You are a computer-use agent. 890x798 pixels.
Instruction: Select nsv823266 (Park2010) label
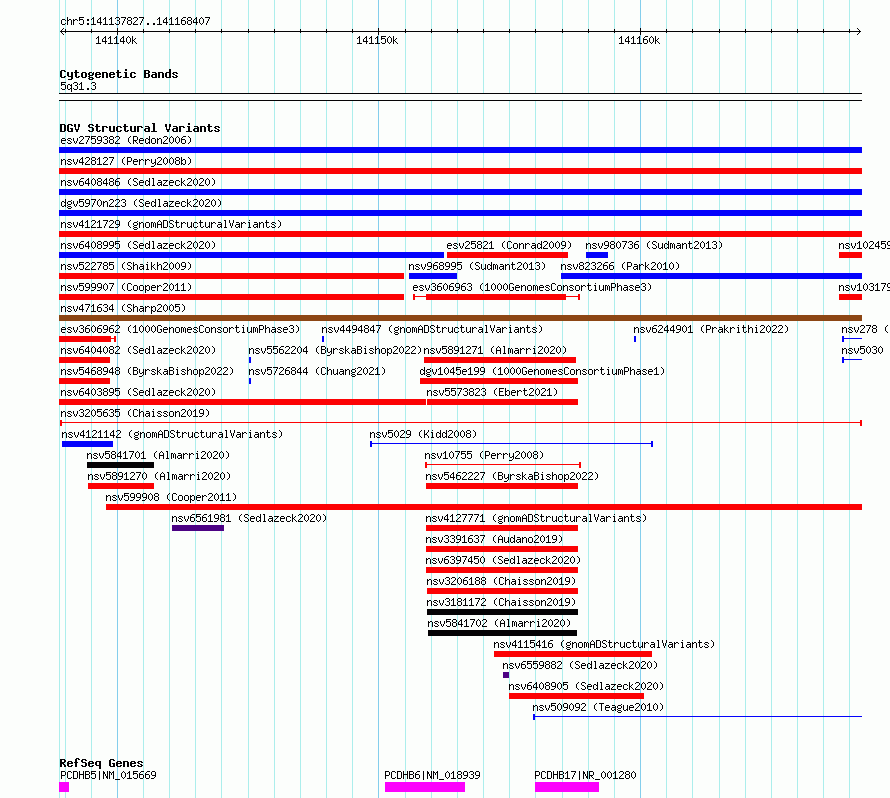[x=620, y=266]
